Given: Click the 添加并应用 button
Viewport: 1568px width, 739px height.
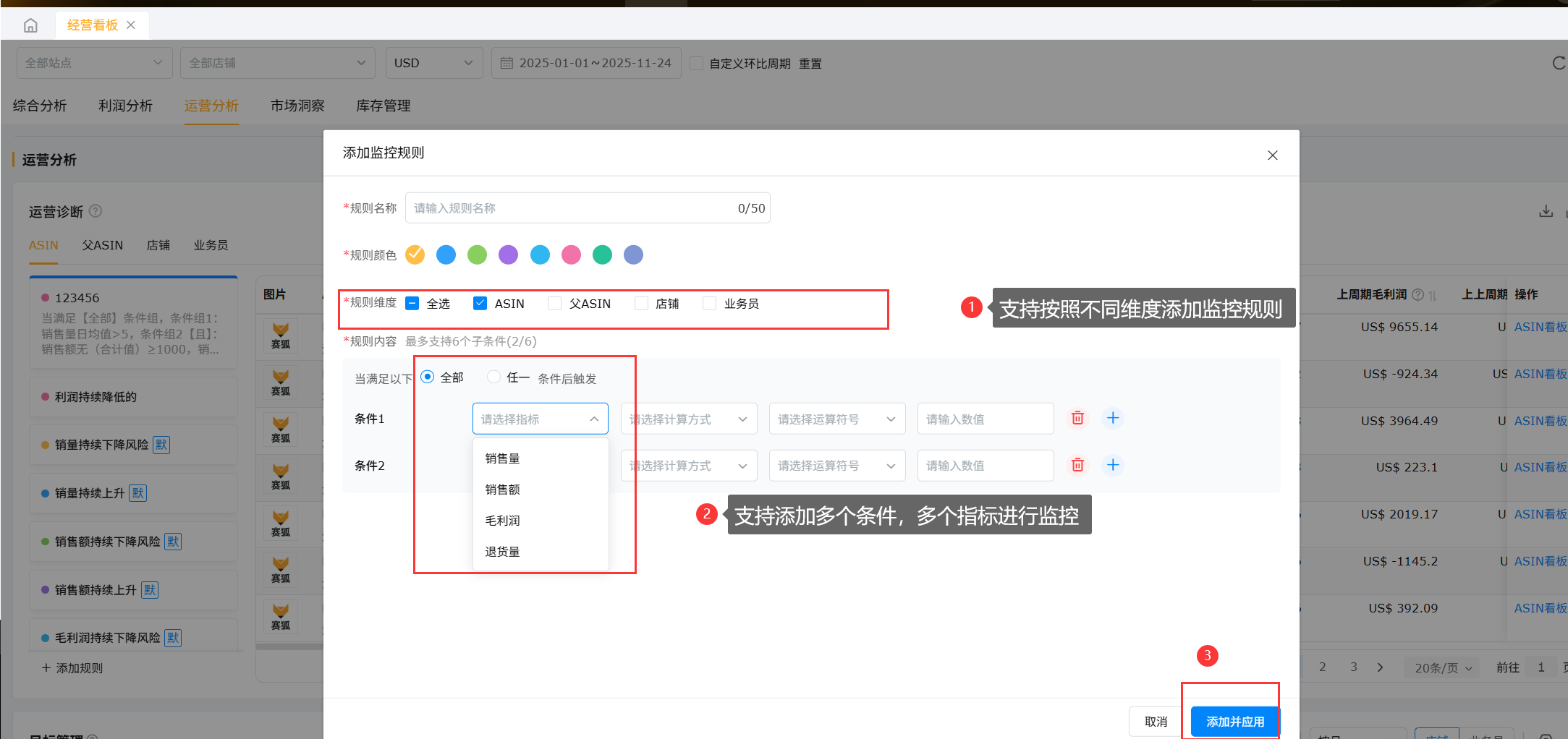Looking at the screenshot, I should [1235, 722].
